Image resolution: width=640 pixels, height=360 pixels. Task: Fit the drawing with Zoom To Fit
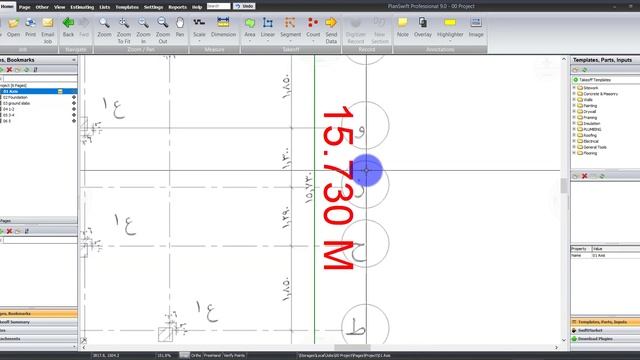124,30
